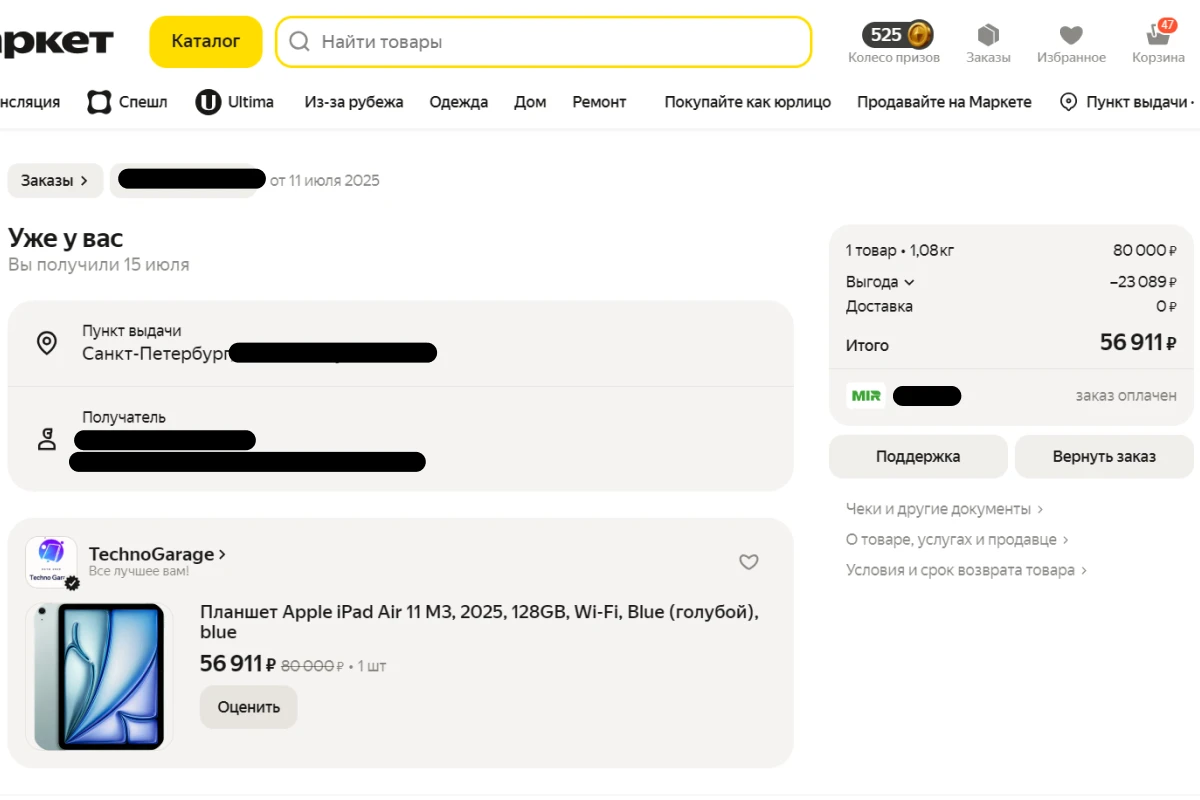Open the Дом category
The width and height of the screenshot is (1200, 800).
[x=530, y=102]
